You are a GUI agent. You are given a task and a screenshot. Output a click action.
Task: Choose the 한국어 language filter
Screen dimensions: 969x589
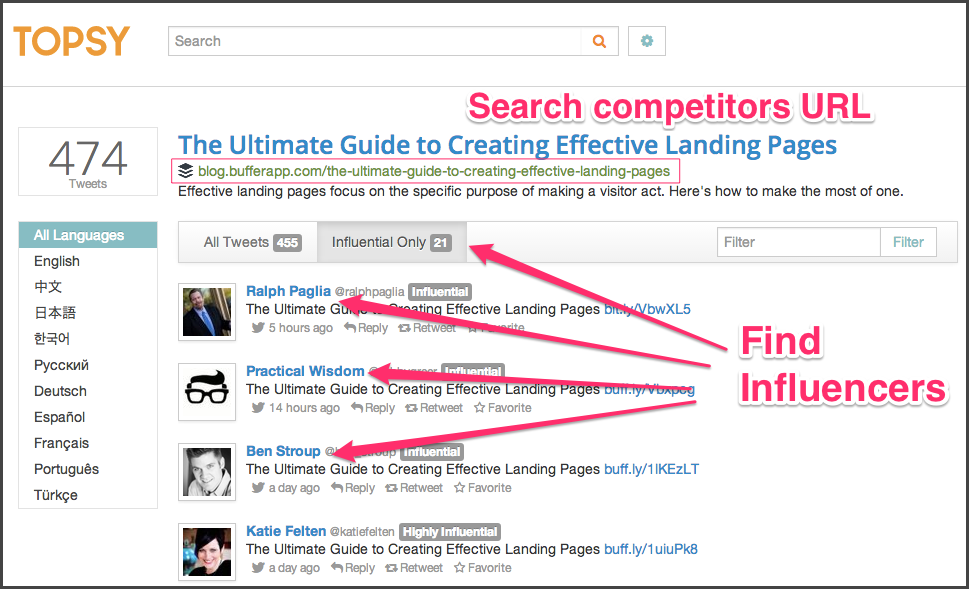pos(52,339)
